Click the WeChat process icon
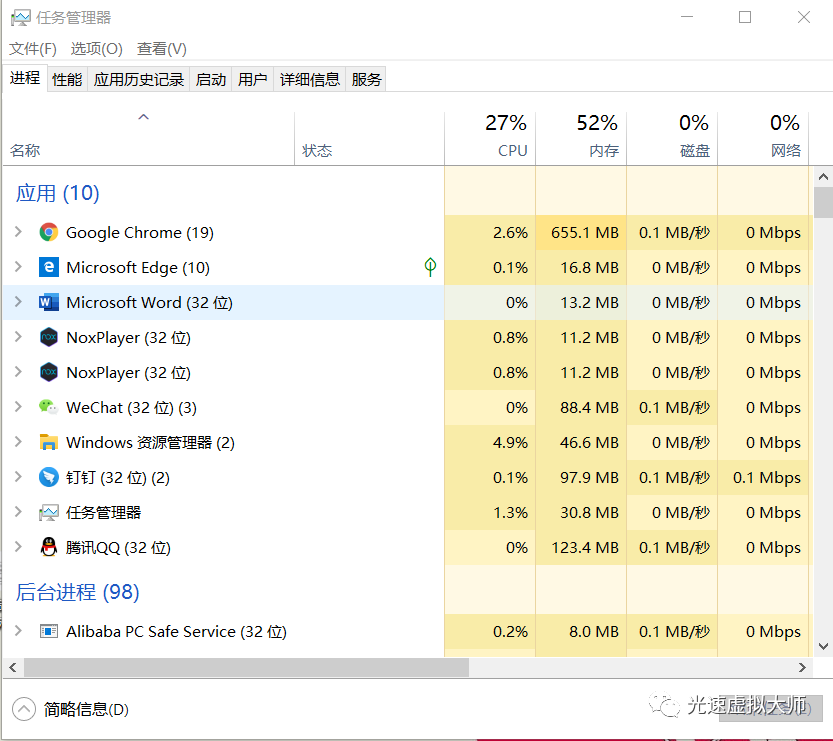The image size is (833, 741). click(48, 407)
